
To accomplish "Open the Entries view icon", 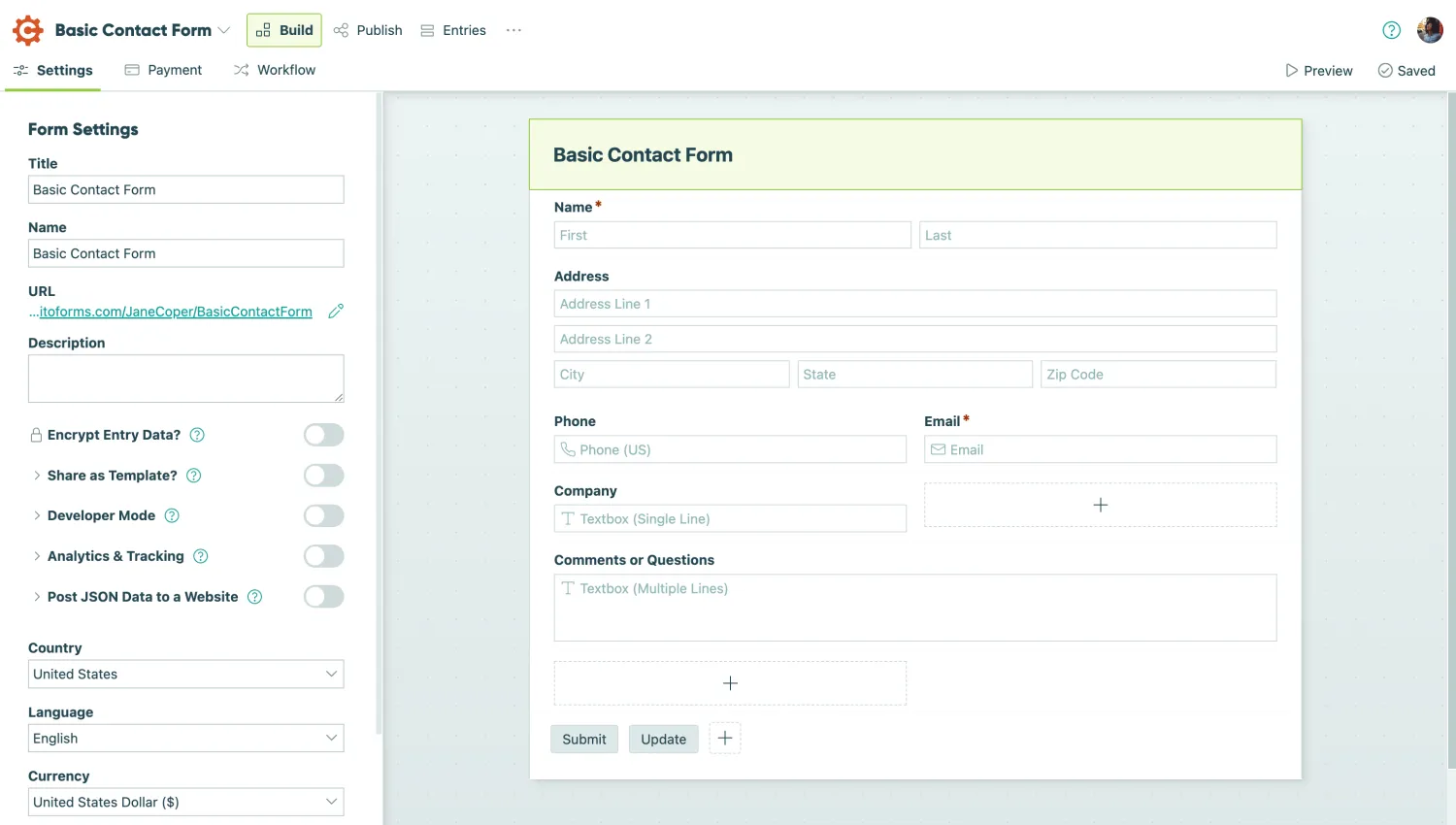I will pyautogui.click(x=427, y=30).
